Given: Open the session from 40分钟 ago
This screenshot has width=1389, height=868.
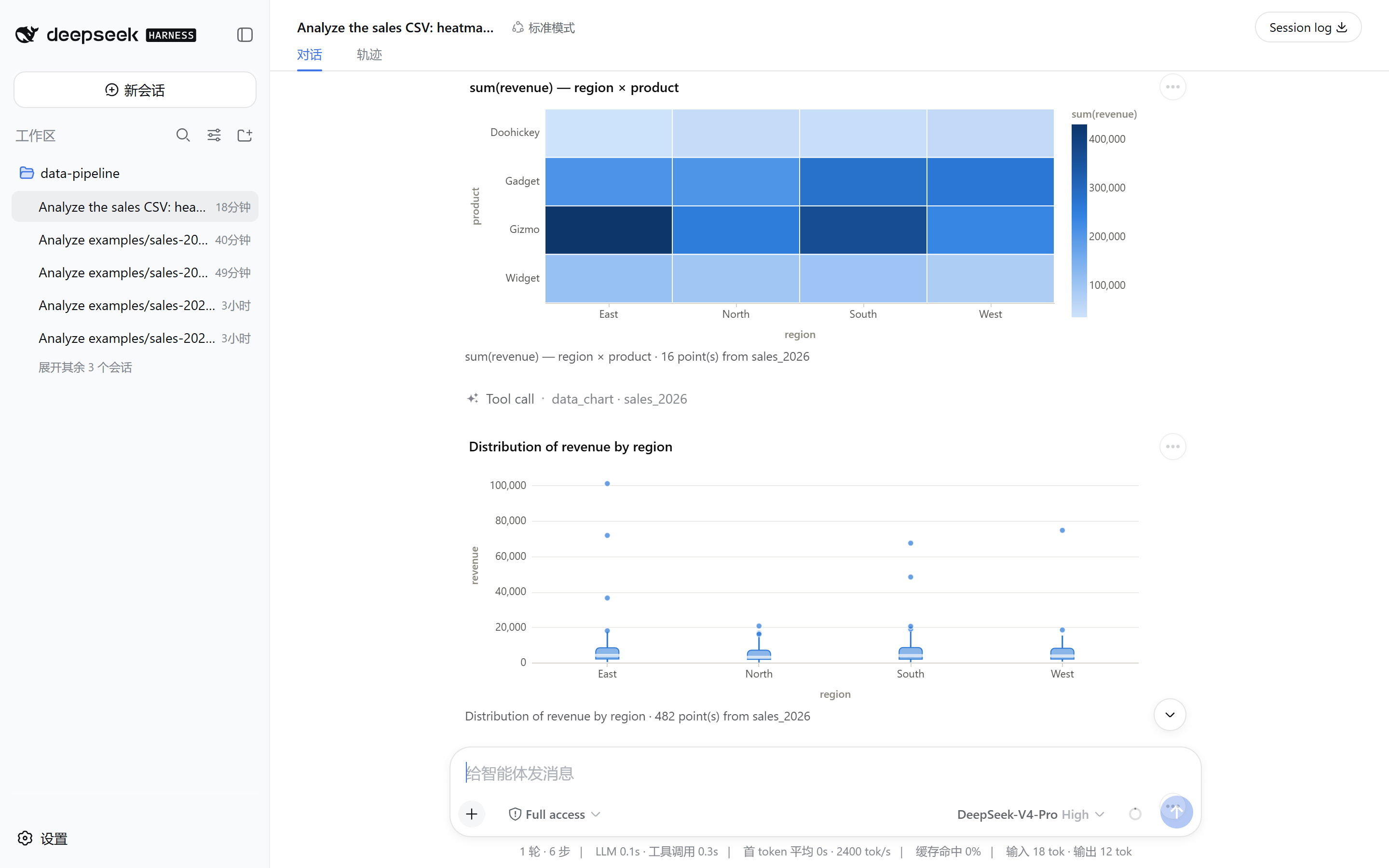Looking at the screenshot, I should tap(135, 239).
